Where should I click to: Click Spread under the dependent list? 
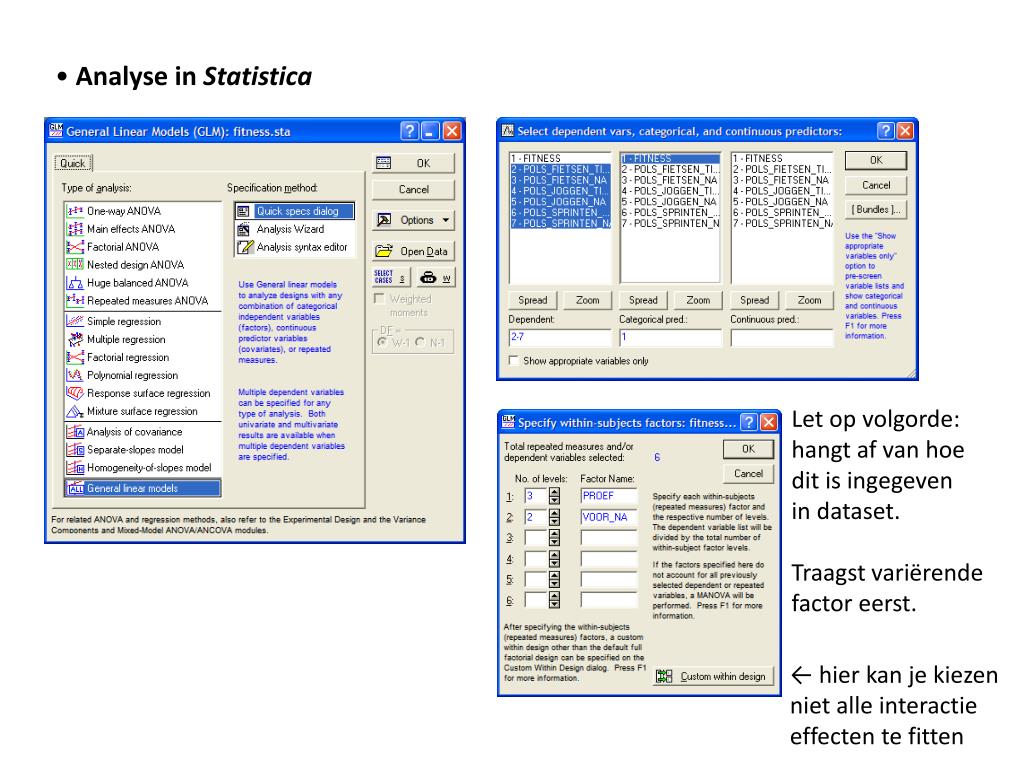pyautogui.click(x=532, y=300)
